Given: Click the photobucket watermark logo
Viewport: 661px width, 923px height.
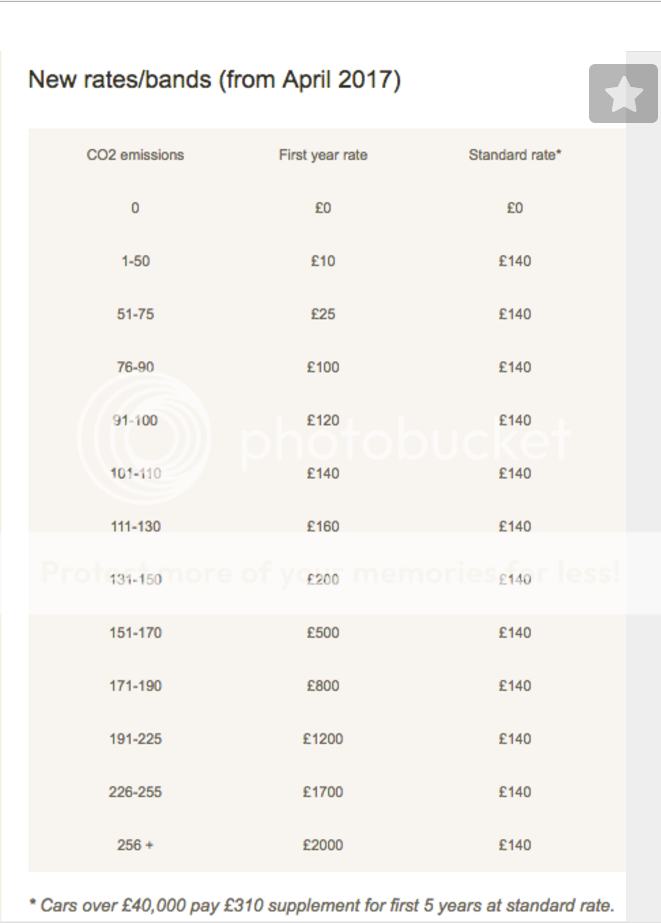Looking at the screenshot, I should point(330,438).
